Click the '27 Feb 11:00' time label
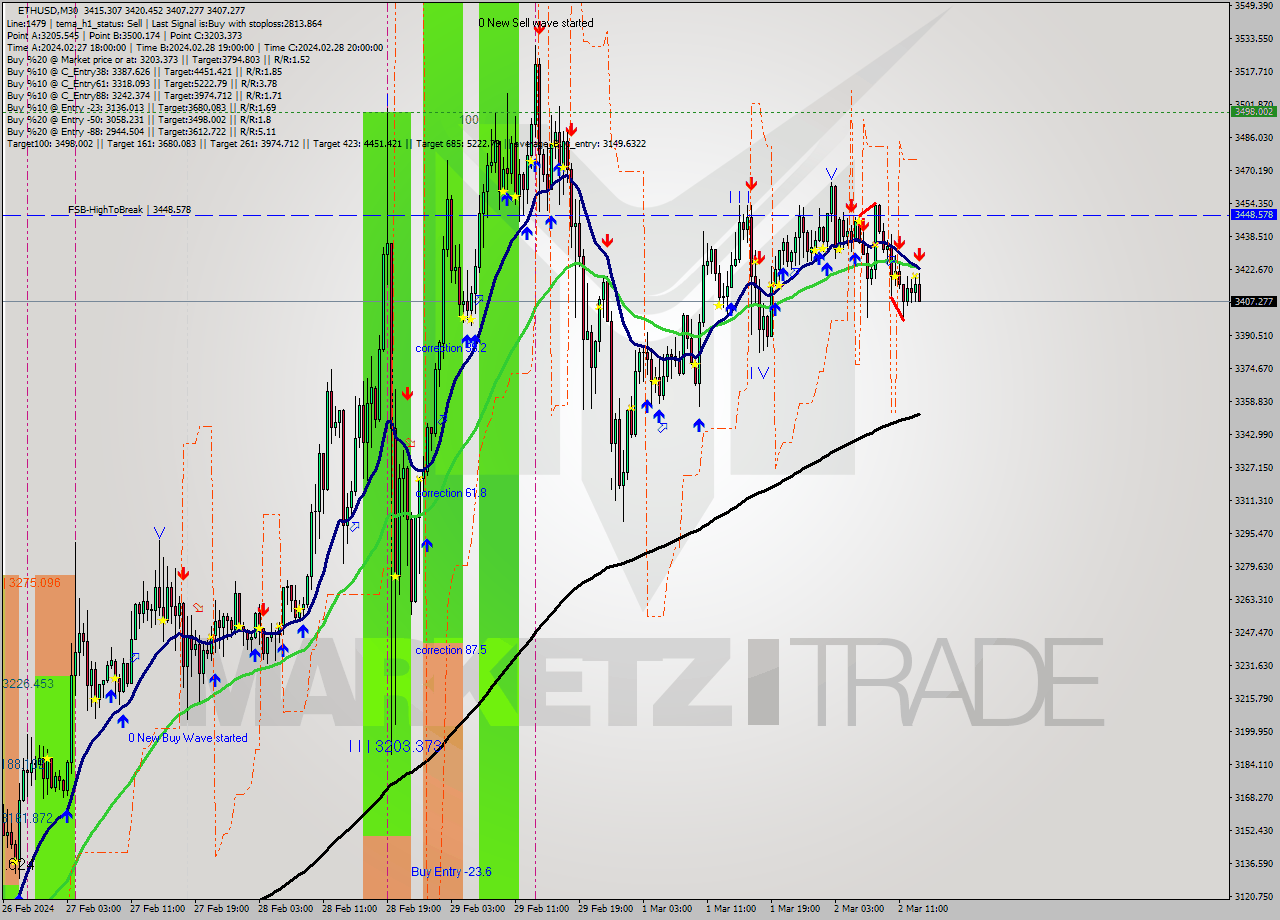Image resolution: width=1280 pixels, height=920 pixels. (x=157, y=909)
